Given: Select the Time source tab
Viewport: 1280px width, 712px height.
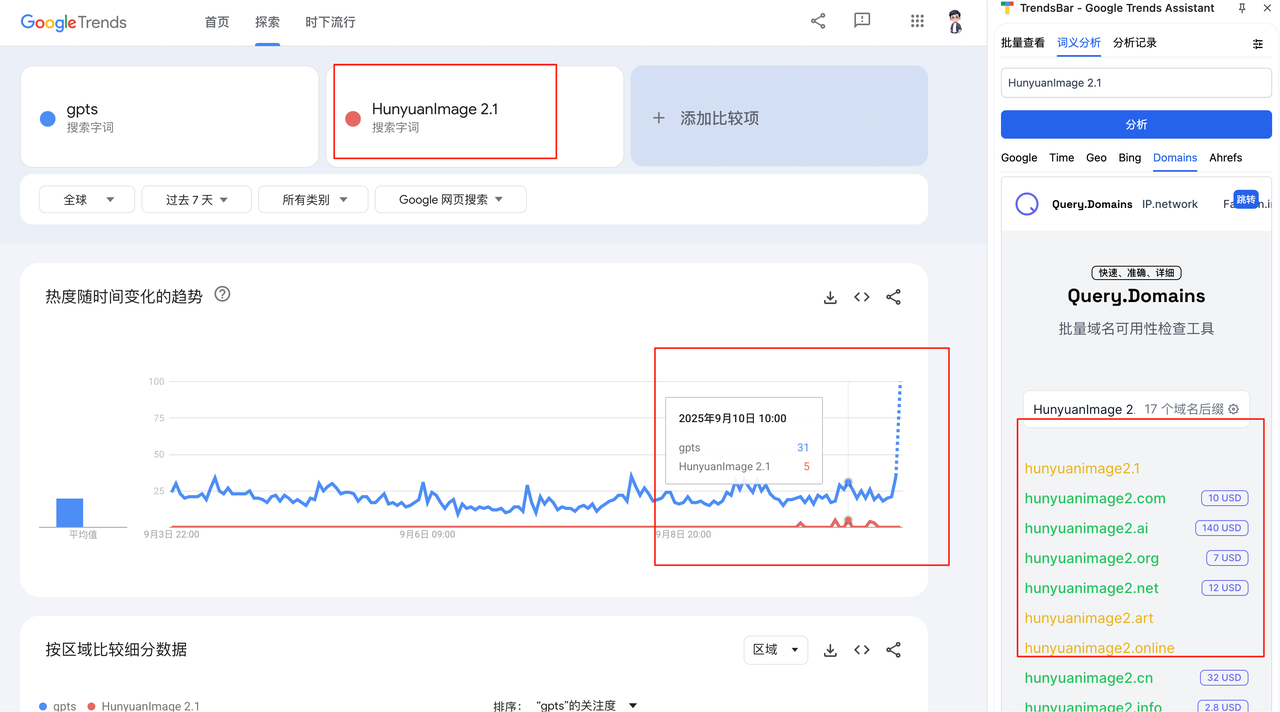Looking at the screenshot, I should pyautogui.click(x=1062, y=158).
